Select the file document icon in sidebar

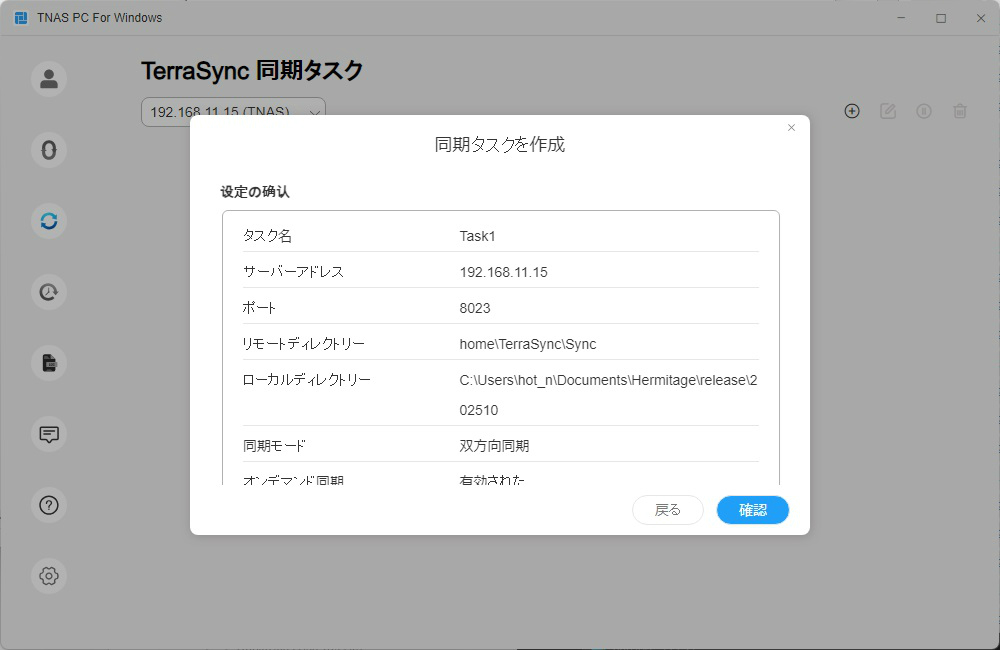click(x=49, y=363)
